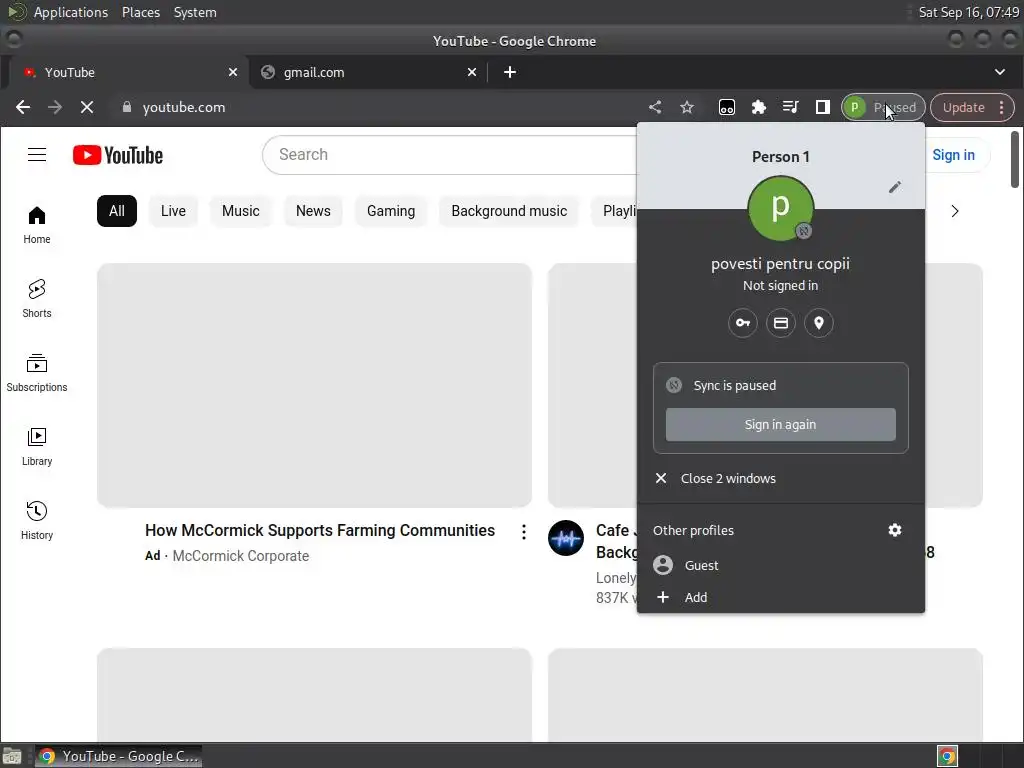Open addresses location pin icon
1024x768 pixels.
pos(818,323)
